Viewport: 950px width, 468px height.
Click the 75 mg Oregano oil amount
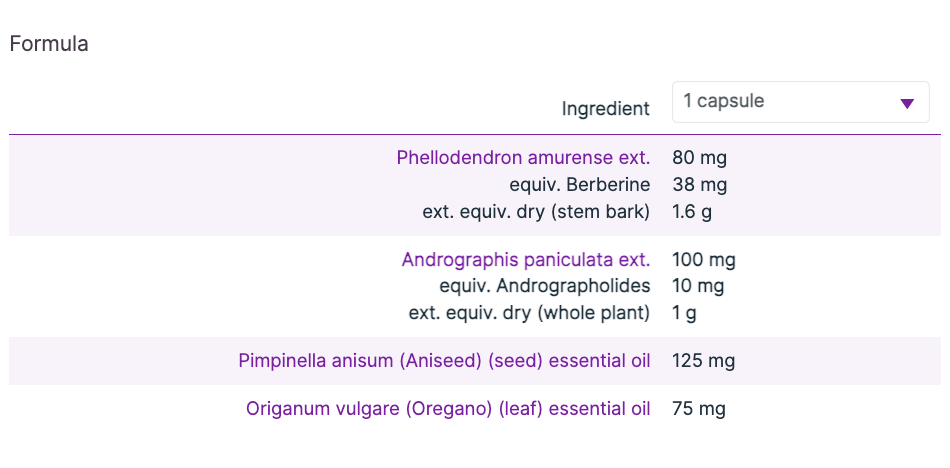tap(699, 409)
